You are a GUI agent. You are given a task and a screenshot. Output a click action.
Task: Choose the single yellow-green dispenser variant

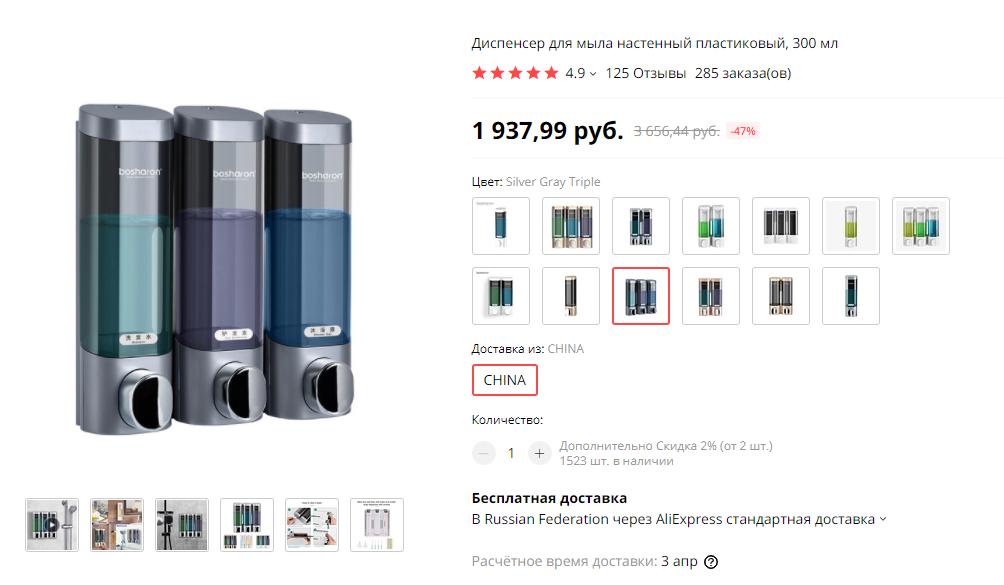pos(851,226)
